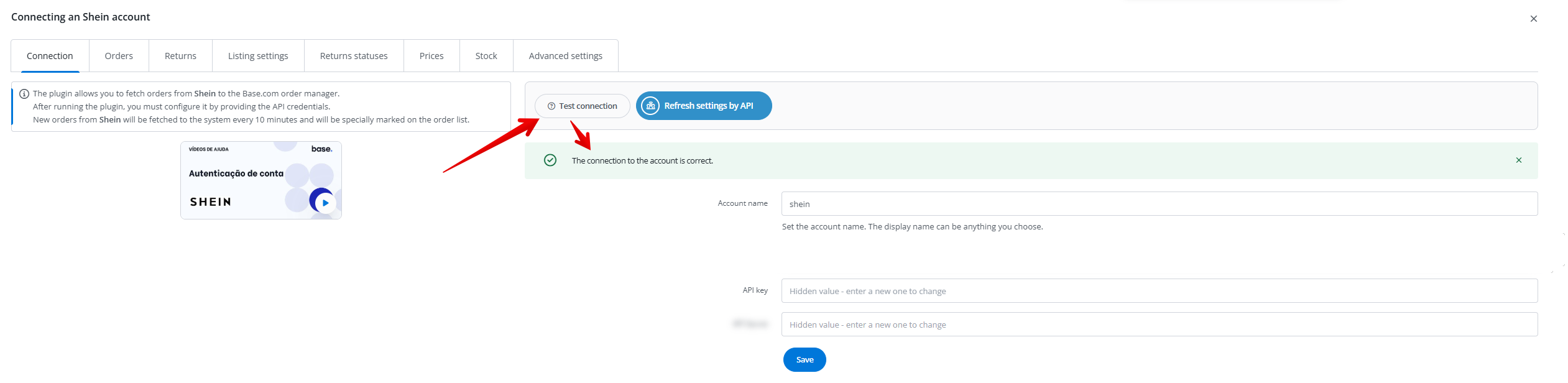The height and width of the screenshot is (383, 1568).
Task: Open the Prices tab
Action: tap(431, 56)
